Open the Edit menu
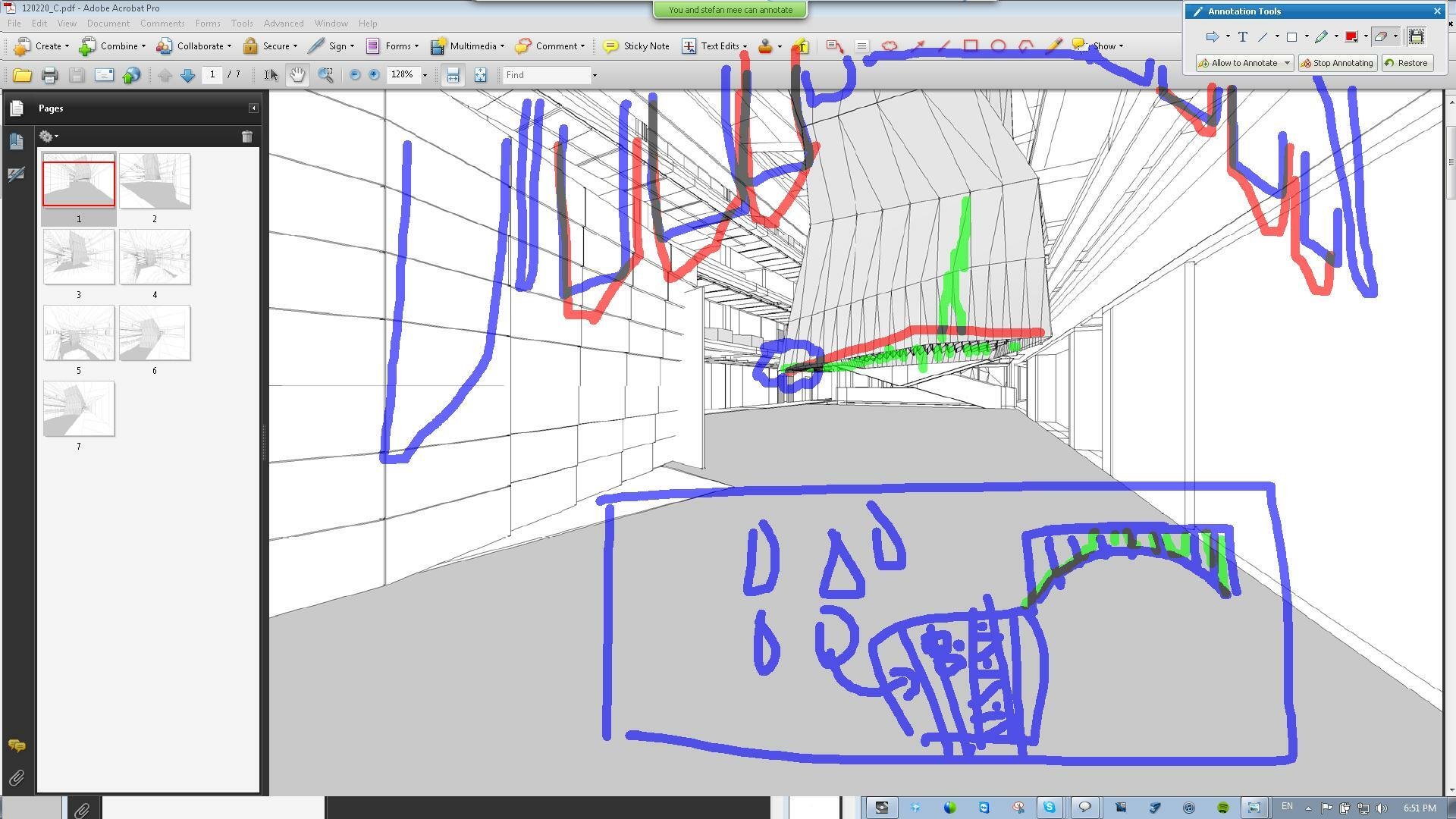 (39, 24)
